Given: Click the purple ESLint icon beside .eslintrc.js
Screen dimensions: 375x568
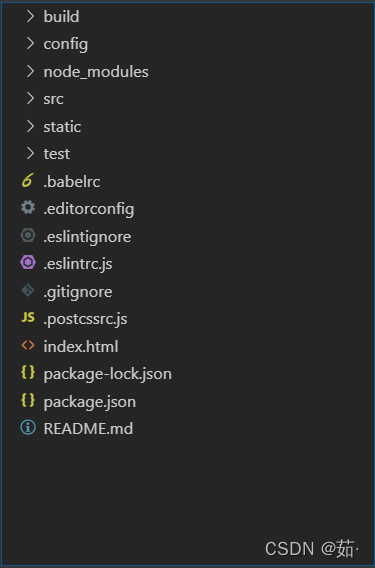Looking at the screenshot, I should click(28, 263).
